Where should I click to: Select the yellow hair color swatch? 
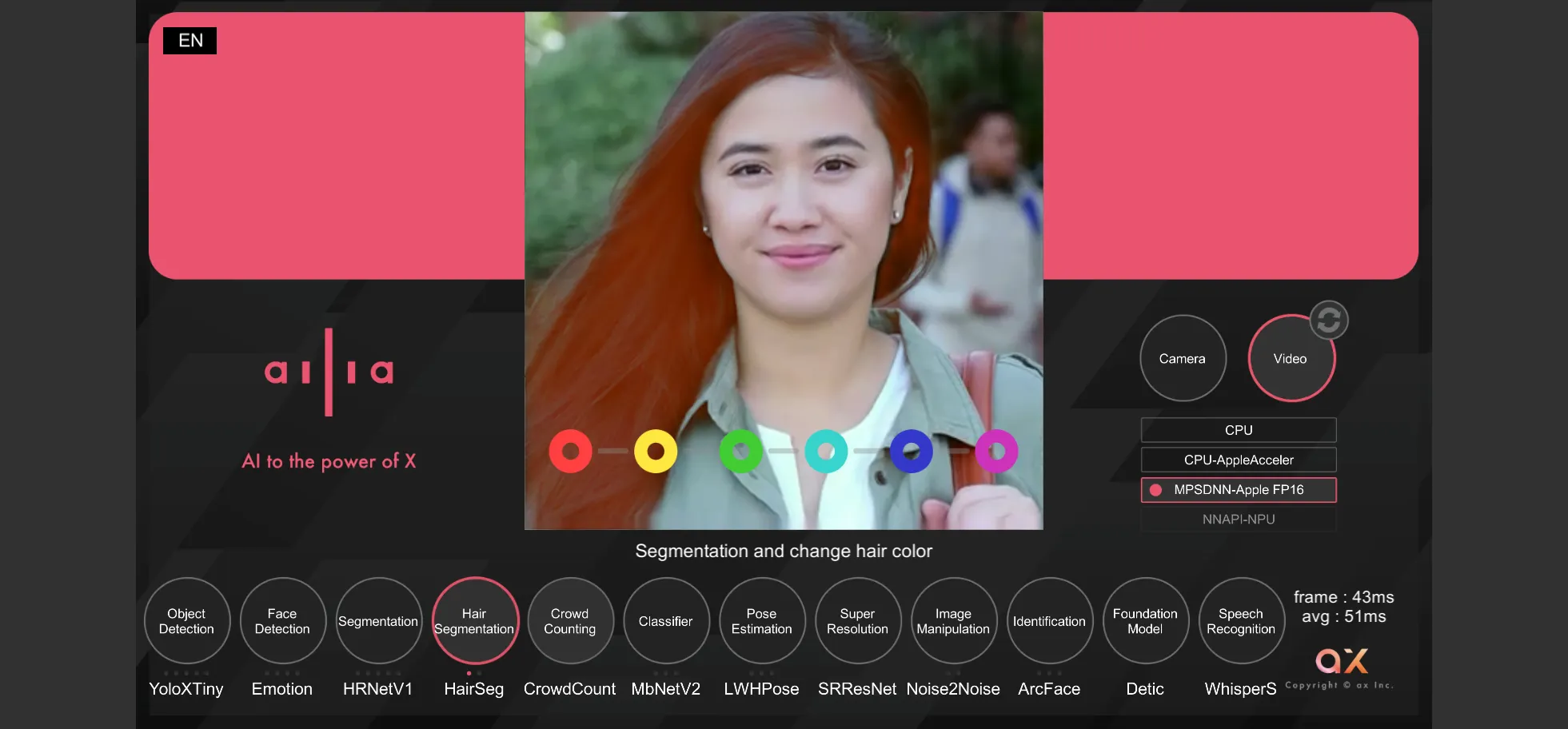tap(656, 451)
